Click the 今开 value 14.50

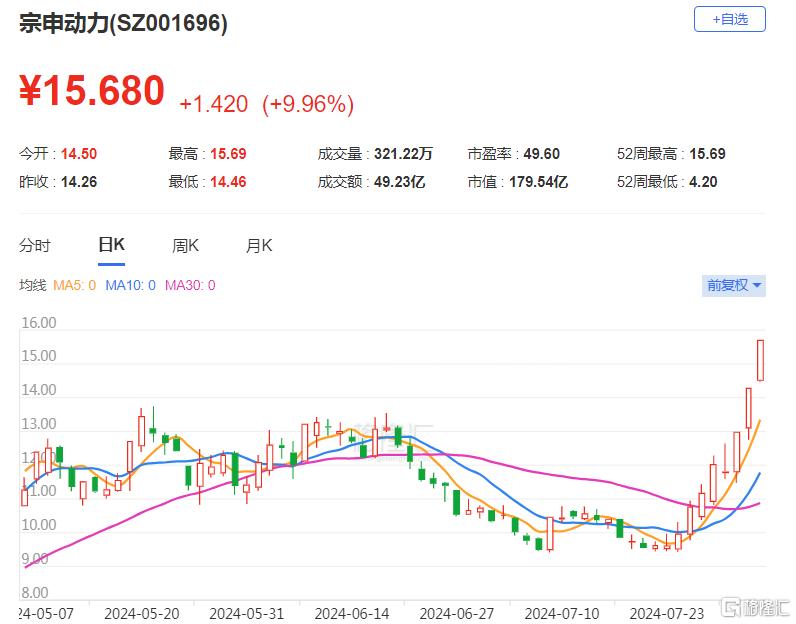coord(79,154)
